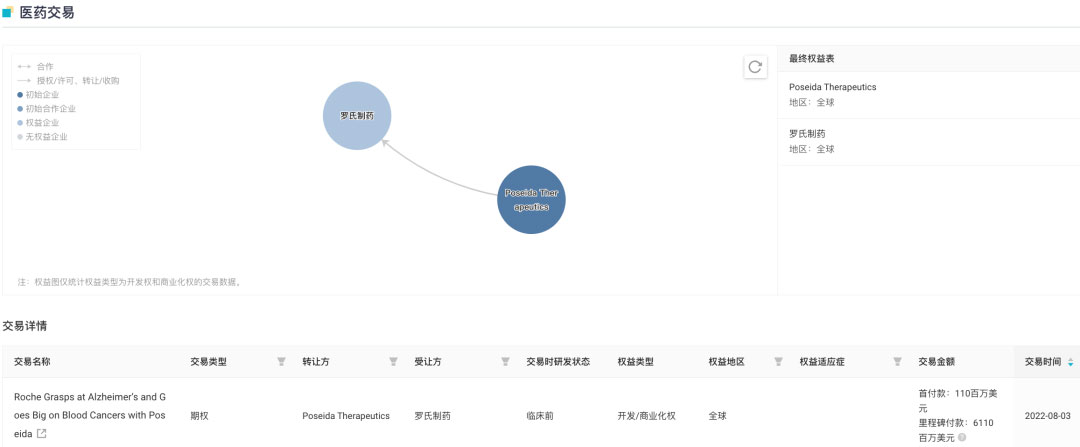Open the filter for 受让方 column

pos(505,362)
